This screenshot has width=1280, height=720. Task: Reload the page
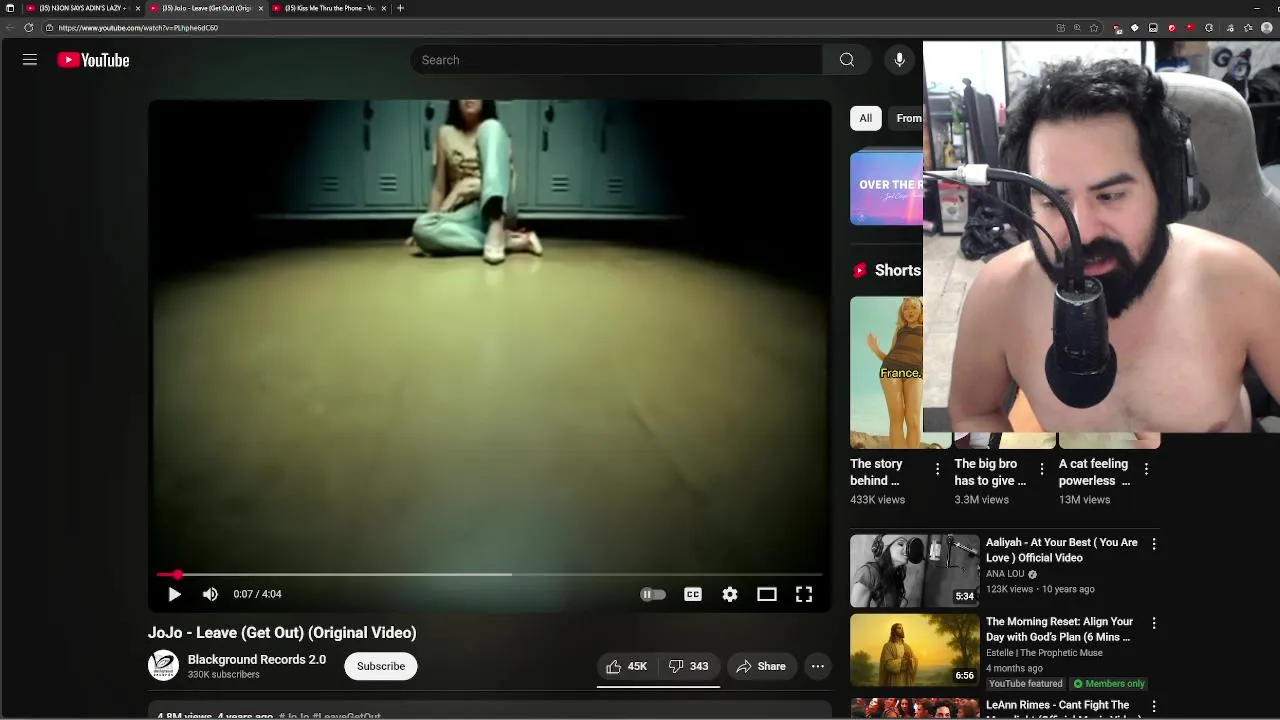coord(28,28)
